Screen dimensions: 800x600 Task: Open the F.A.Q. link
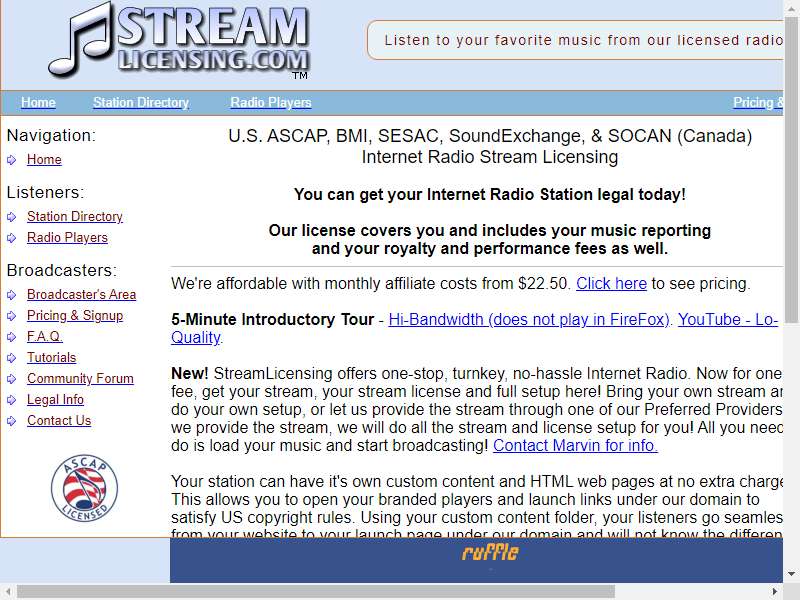coord(44,337)
